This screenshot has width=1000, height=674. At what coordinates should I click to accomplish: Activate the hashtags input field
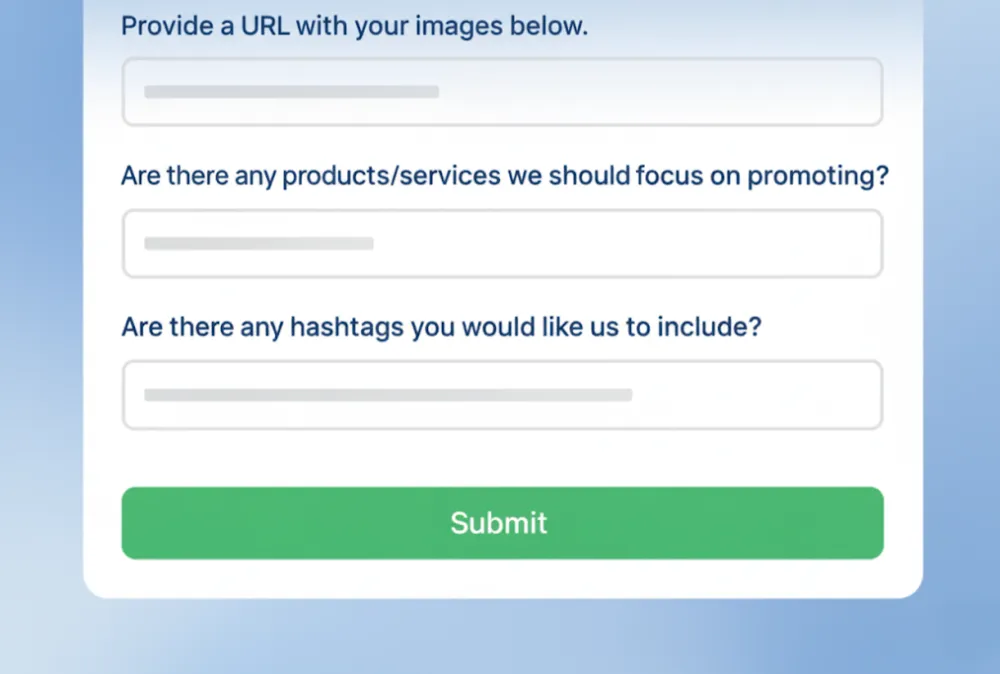(503, 395)
